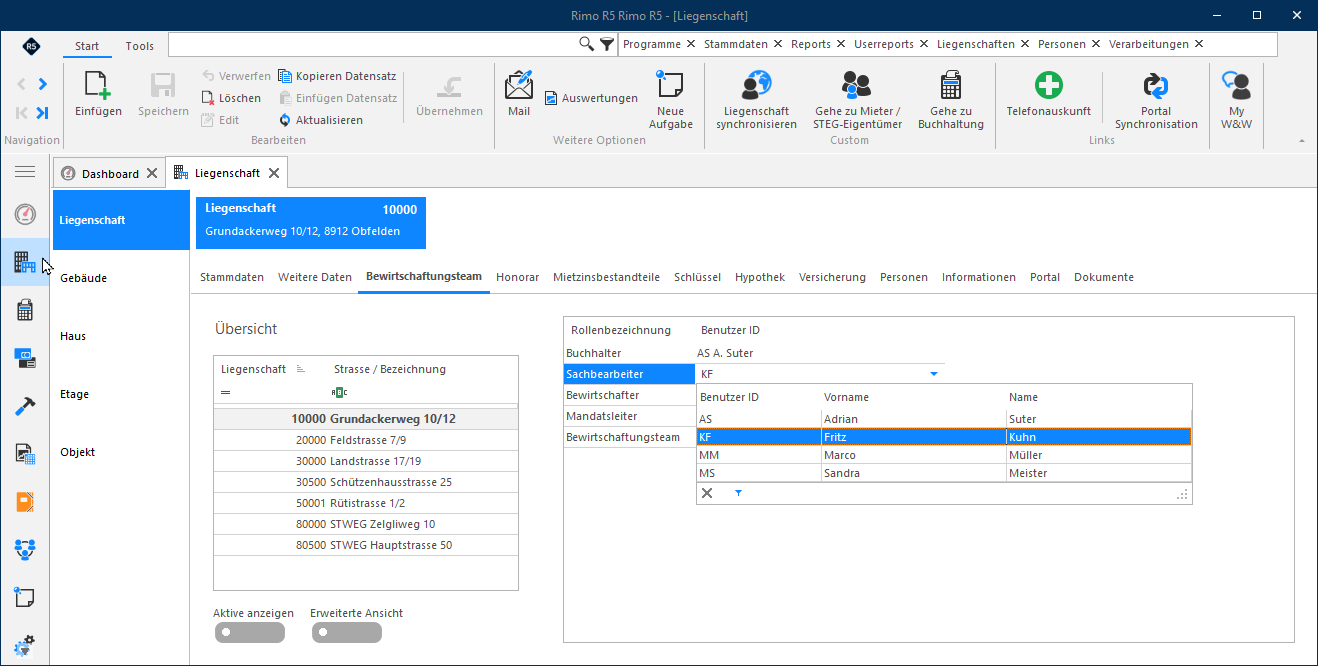
Task: Toggle Erweiterte Ansicht switch
Action: click(x=346, y=632)
